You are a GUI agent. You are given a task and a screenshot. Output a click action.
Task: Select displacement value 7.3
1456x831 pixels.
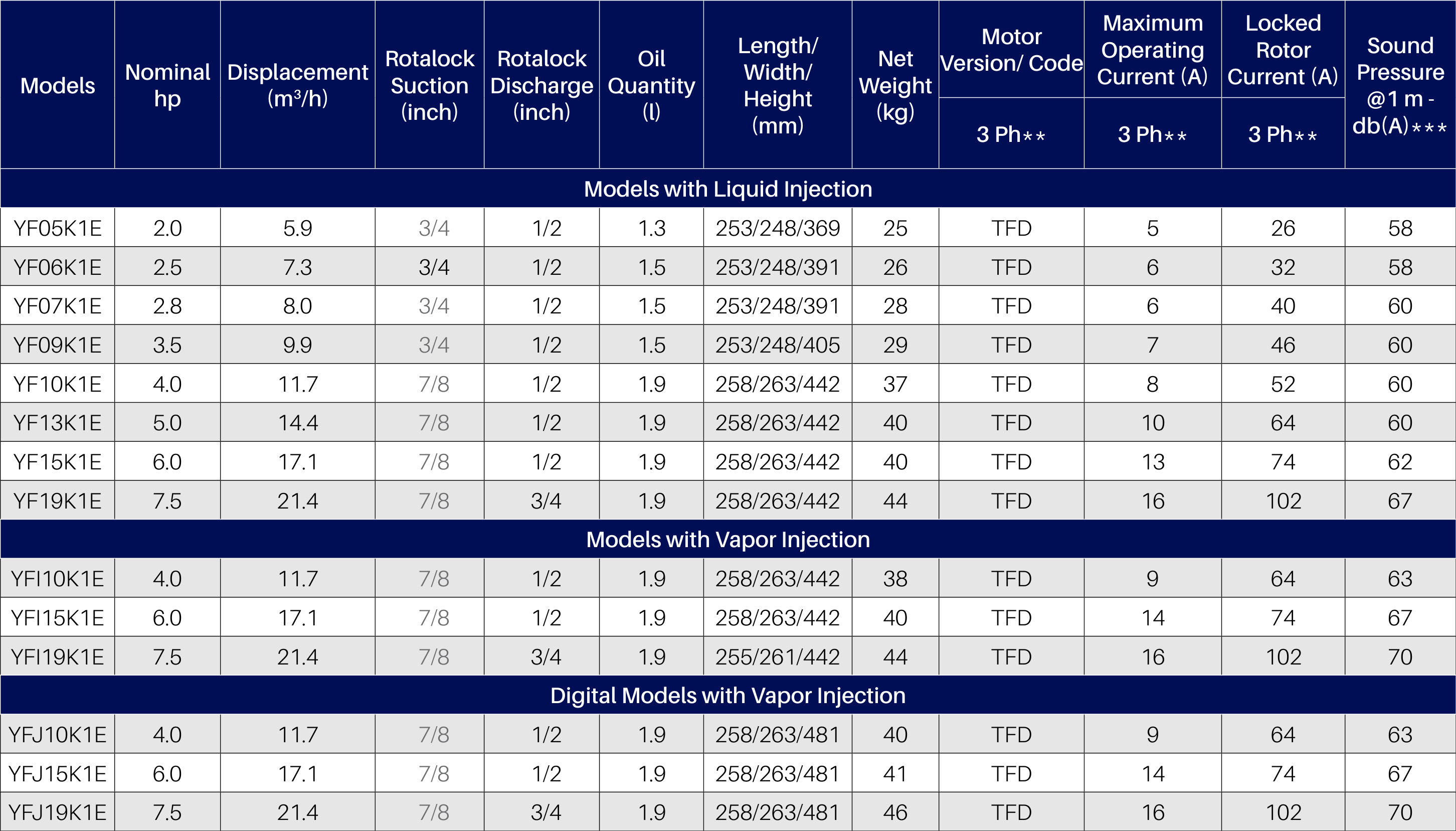[x=297, y=267]
